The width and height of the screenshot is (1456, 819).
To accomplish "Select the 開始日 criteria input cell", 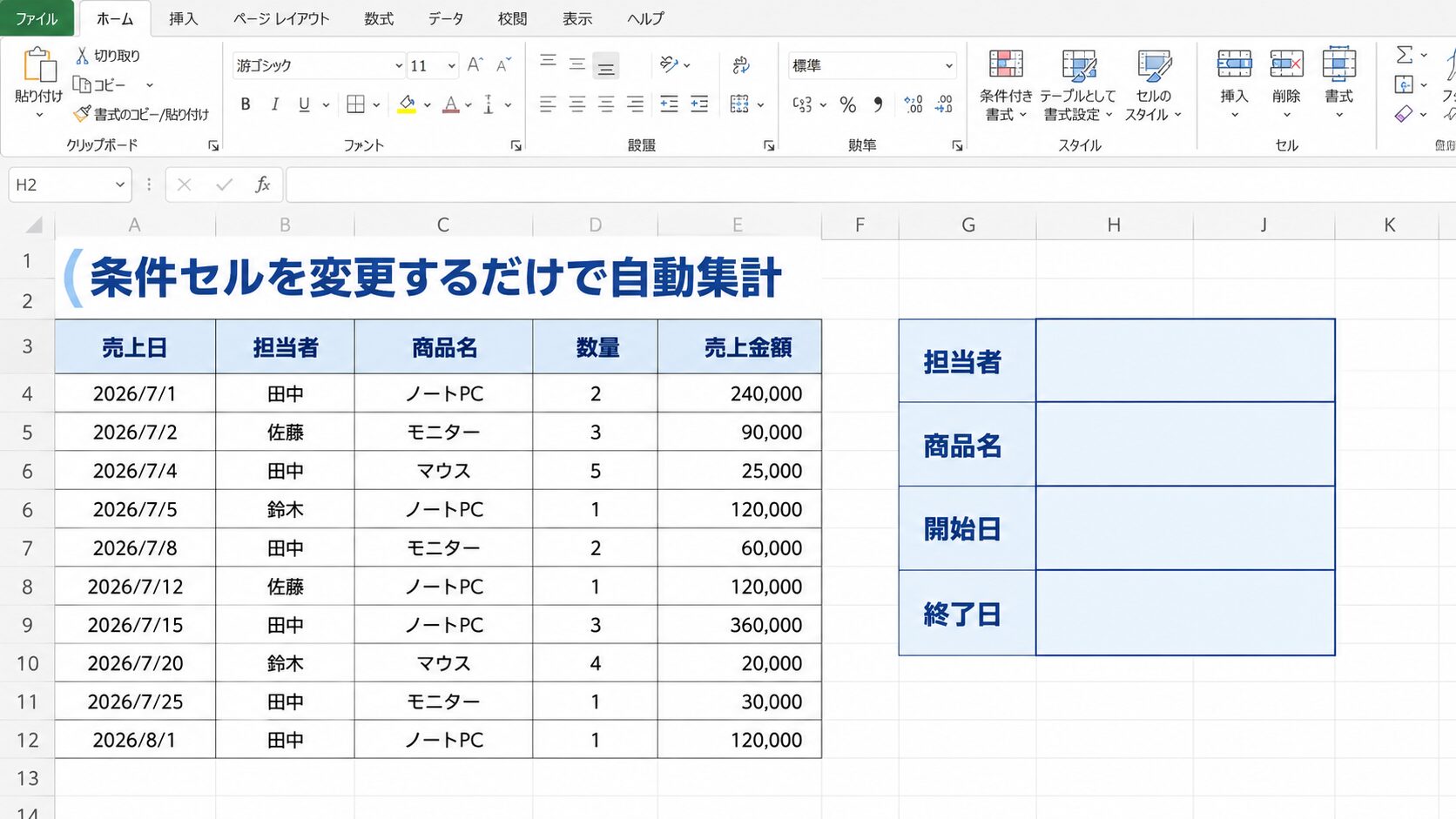I will 1185,528.
